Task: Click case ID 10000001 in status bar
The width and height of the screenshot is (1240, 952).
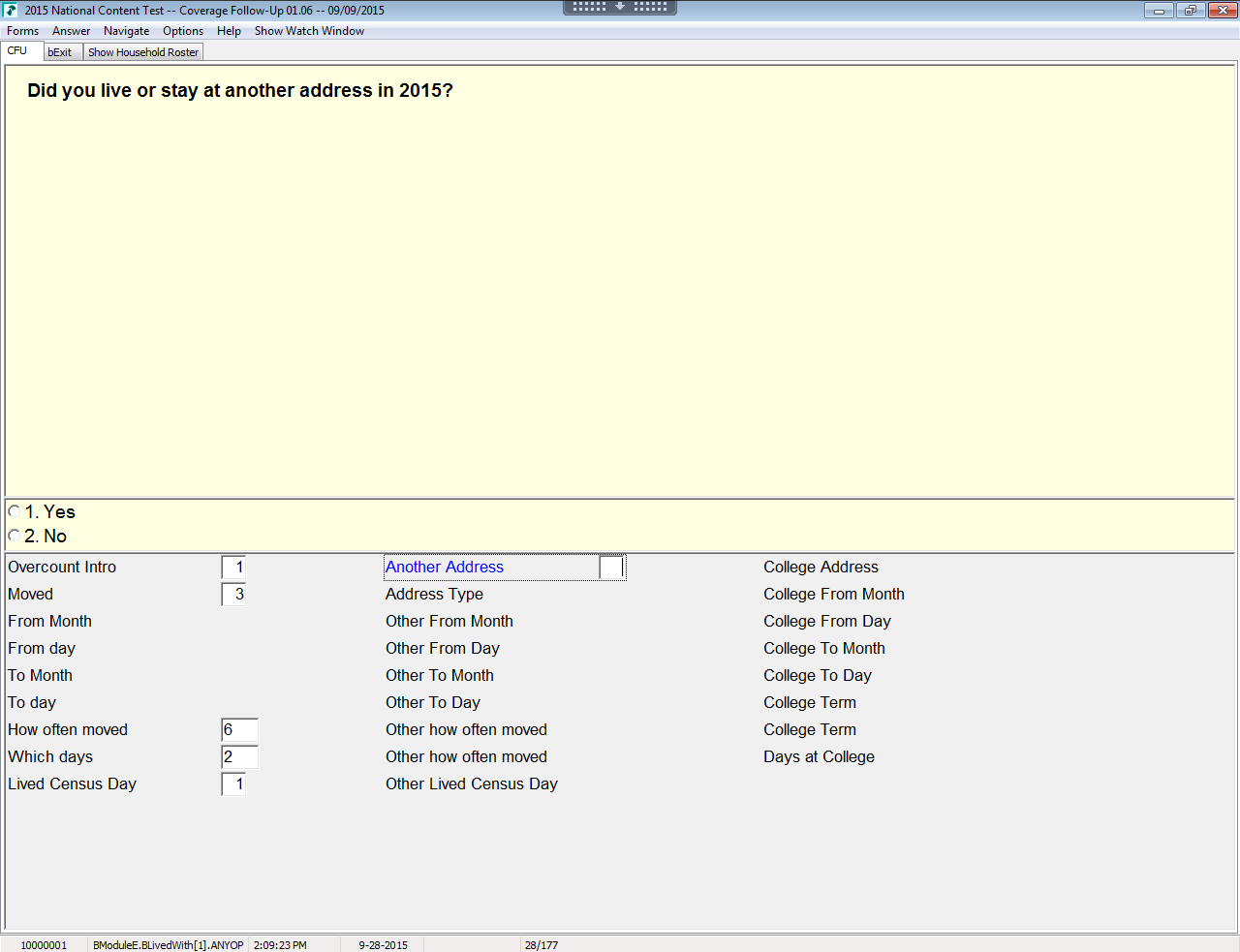Action: pos(44,945)
